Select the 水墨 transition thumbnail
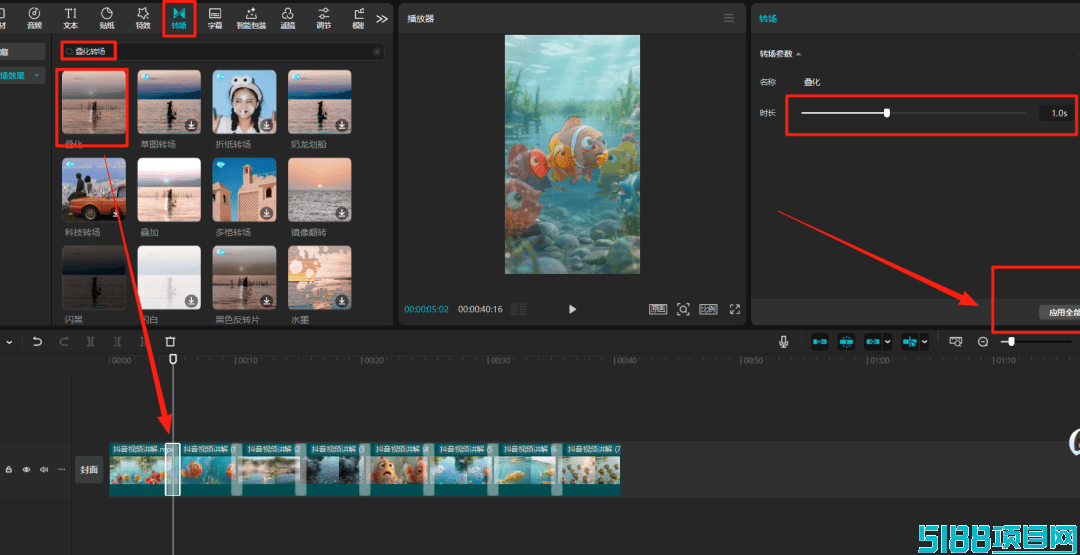 [x=320, y=278]
